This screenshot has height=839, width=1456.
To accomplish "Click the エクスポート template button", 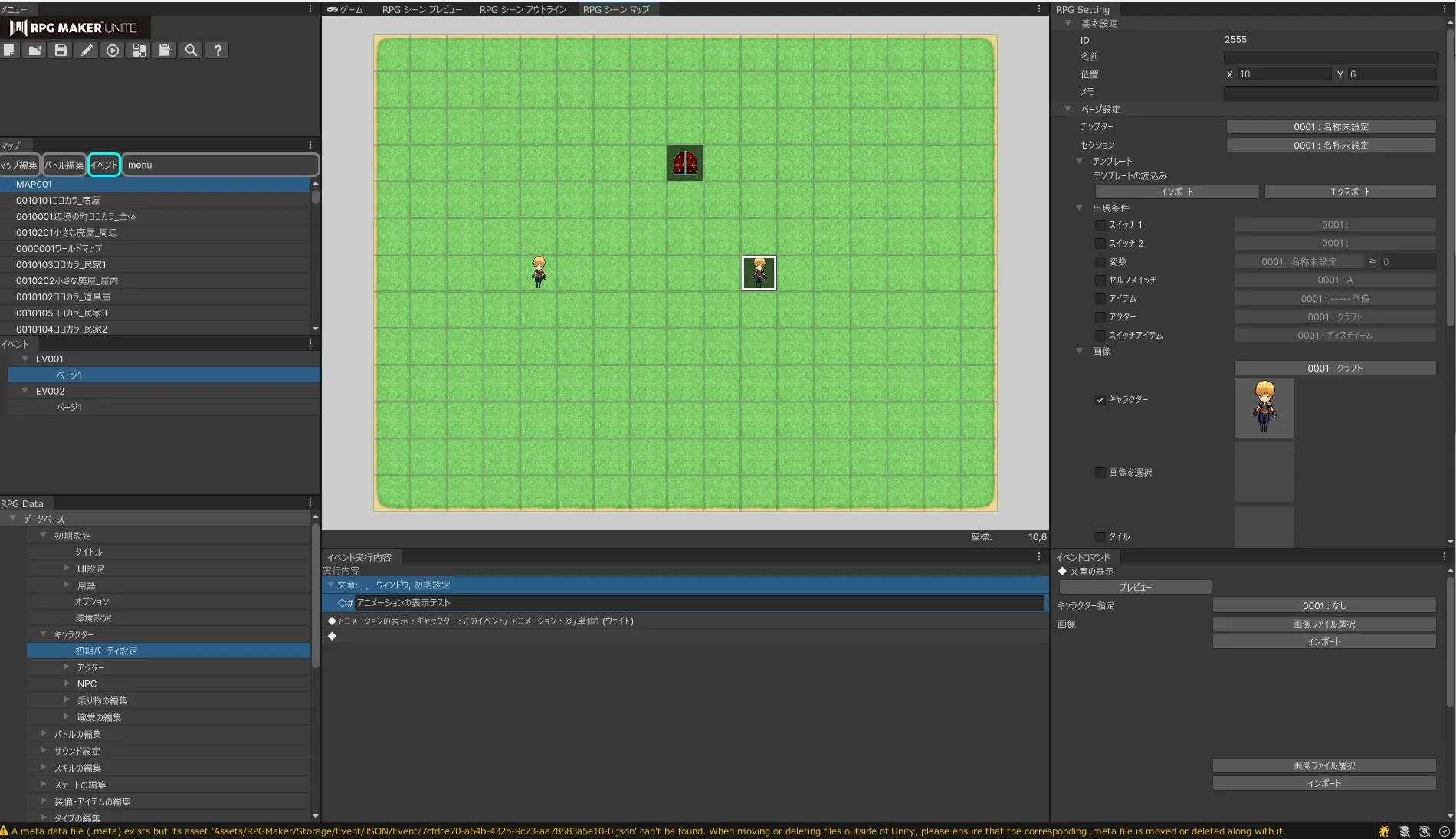I will click(x=1349, y=192).
